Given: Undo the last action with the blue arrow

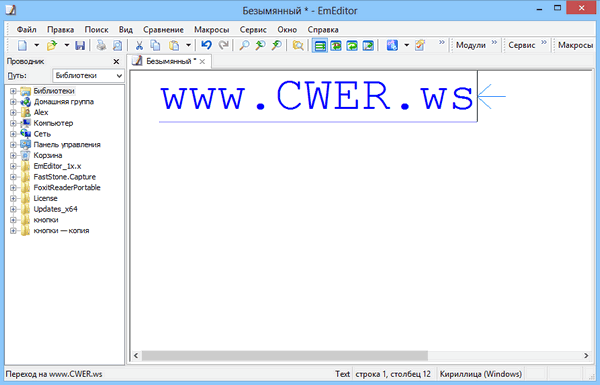Looking at the screenshot, I should 207,46.
